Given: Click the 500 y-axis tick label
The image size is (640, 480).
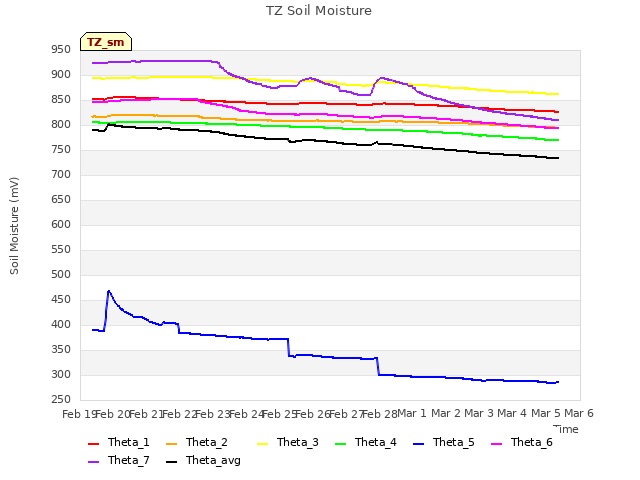Looking at the screenshot, I should (61, 275).
